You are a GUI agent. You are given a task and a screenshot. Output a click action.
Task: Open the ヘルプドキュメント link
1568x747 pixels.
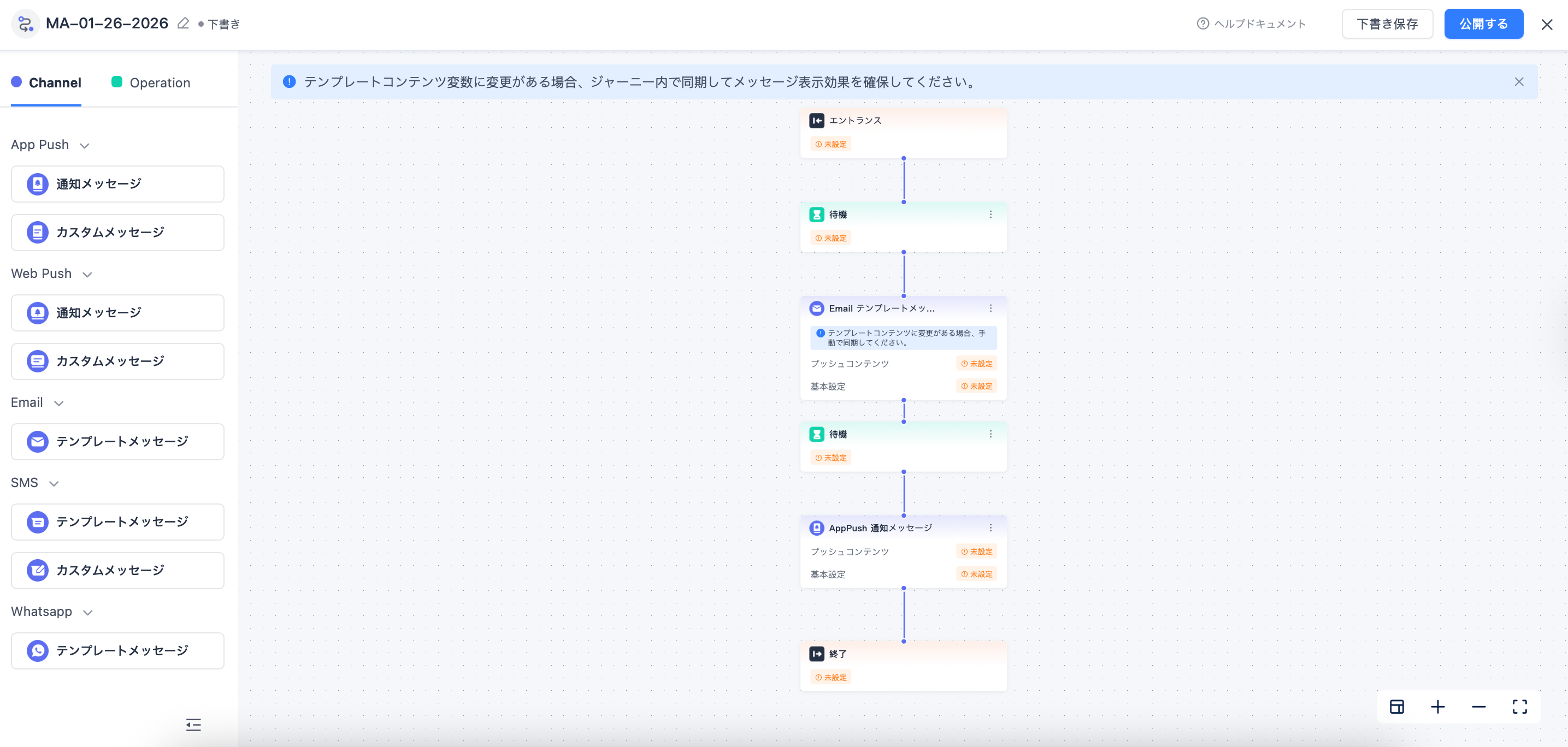click(x=1252, y=23)
